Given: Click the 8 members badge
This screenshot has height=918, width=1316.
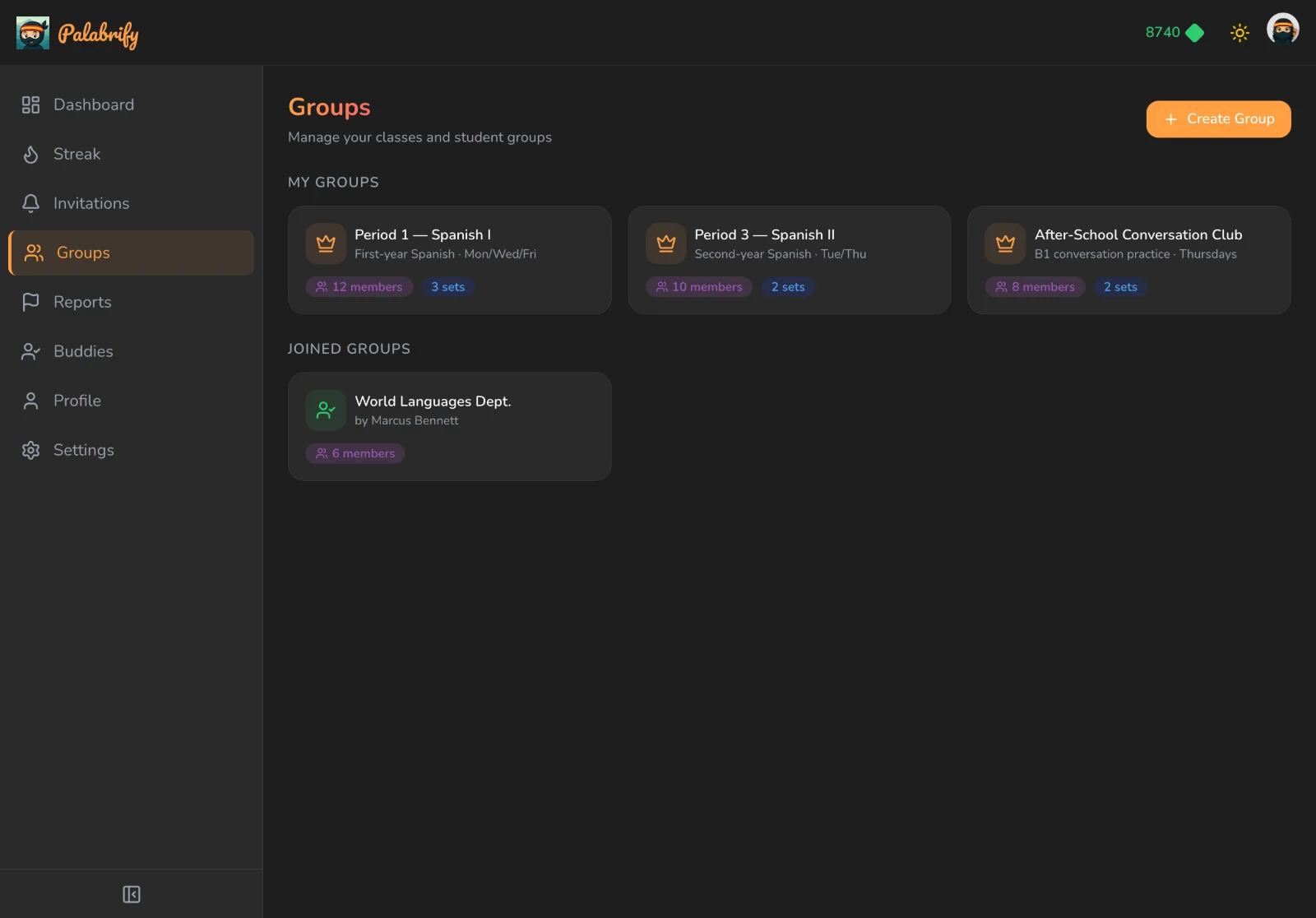Looking at the screenshot, I should pyautogui.click(x=1036, y=287).
